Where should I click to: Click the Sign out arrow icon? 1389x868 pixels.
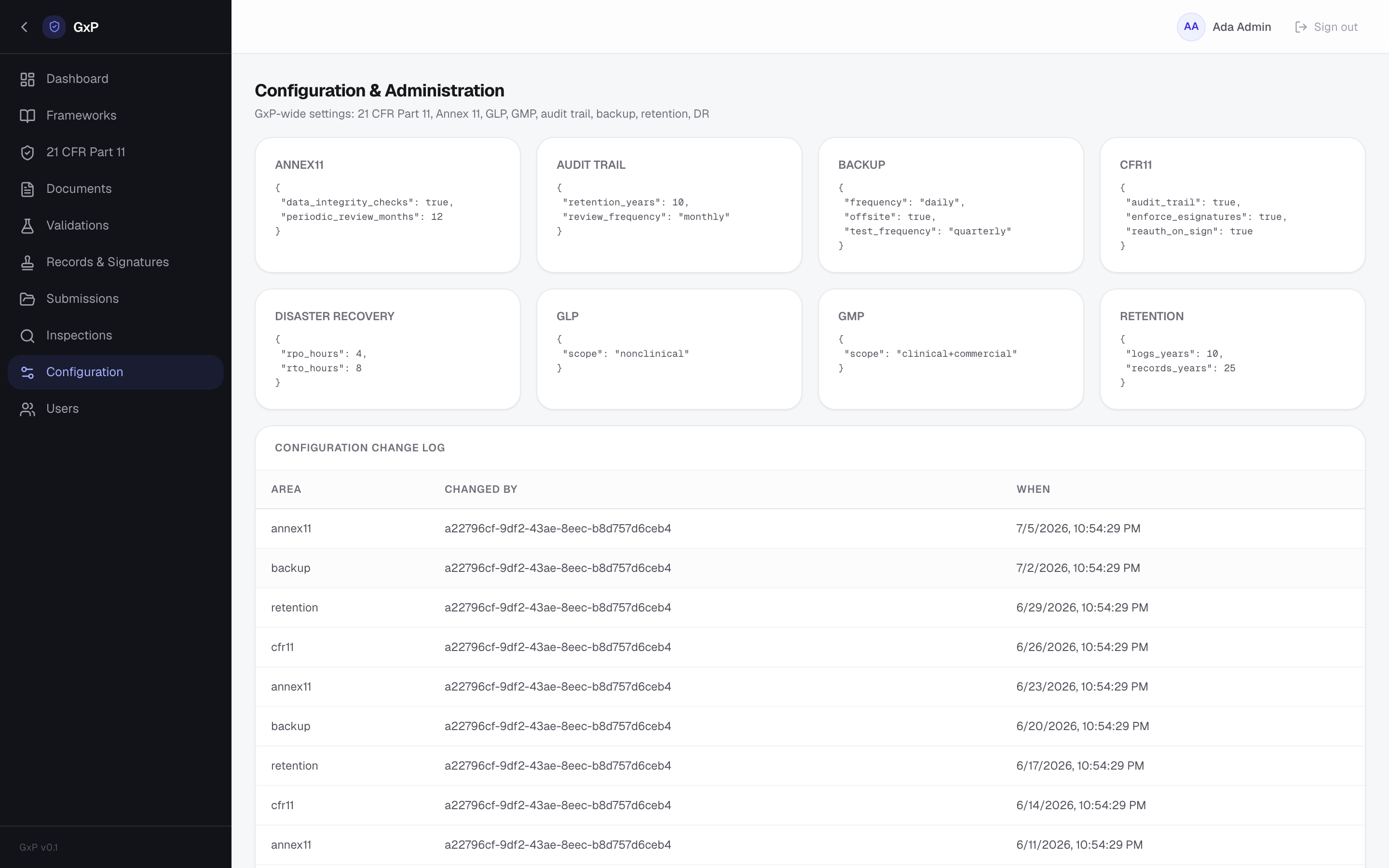[1301, 27]
